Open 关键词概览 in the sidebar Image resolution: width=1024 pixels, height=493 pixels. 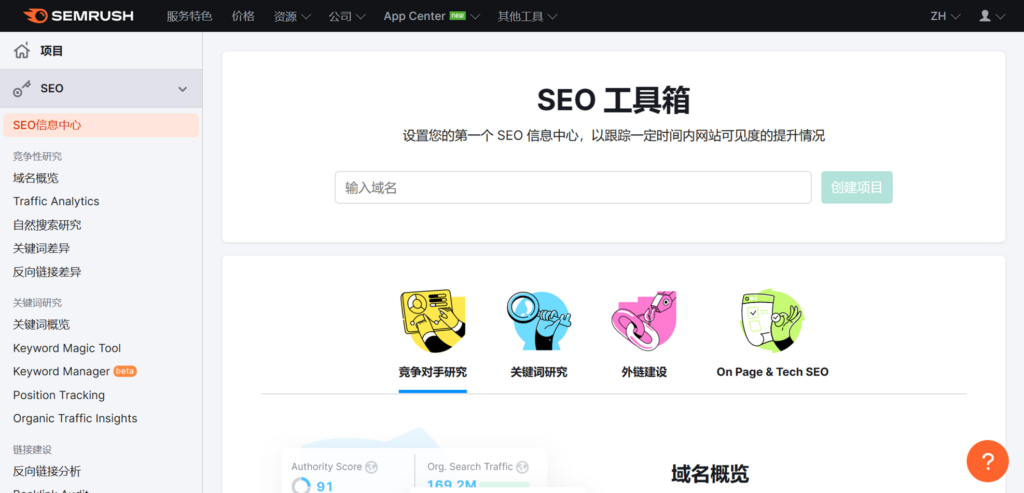[x=41, y=325]
